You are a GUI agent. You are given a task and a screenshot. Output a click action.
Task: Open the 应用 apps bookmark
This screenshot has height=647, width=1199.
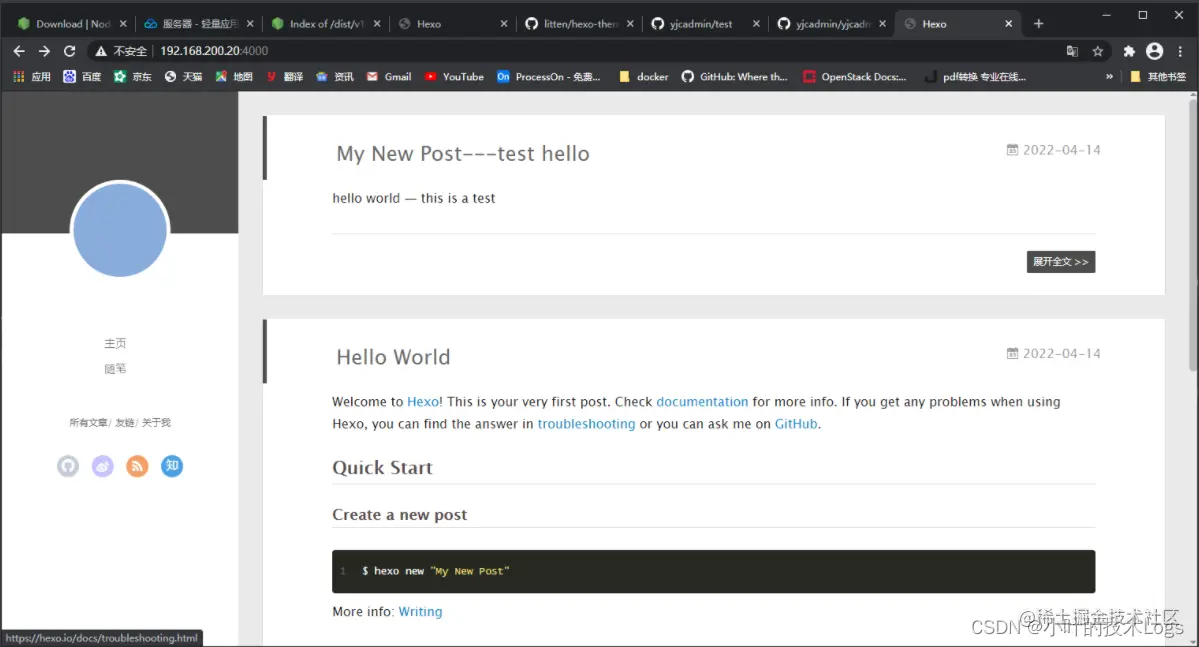click(x=32, y=76)
